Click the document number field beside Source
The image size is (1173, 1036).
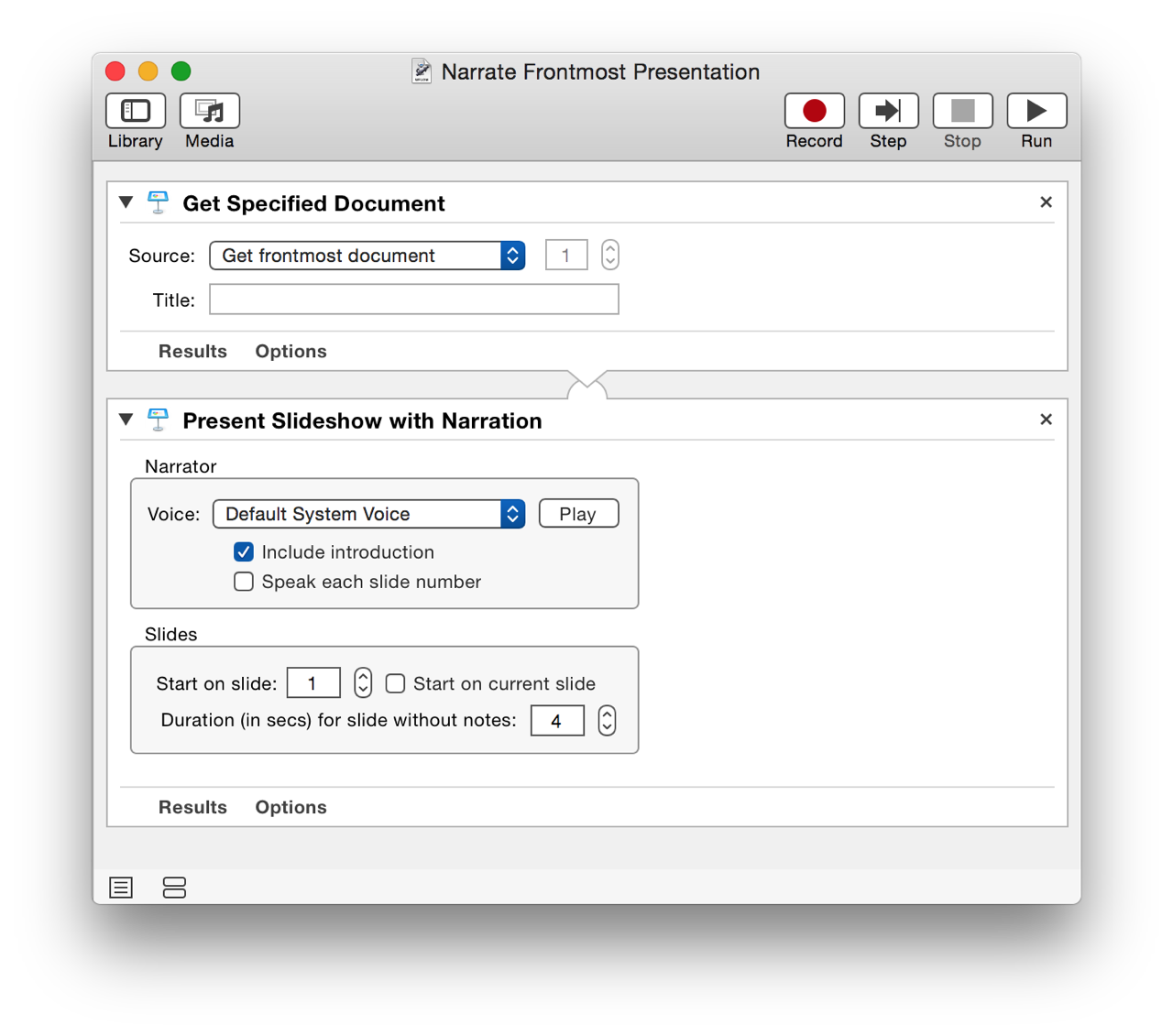[566, 255]
